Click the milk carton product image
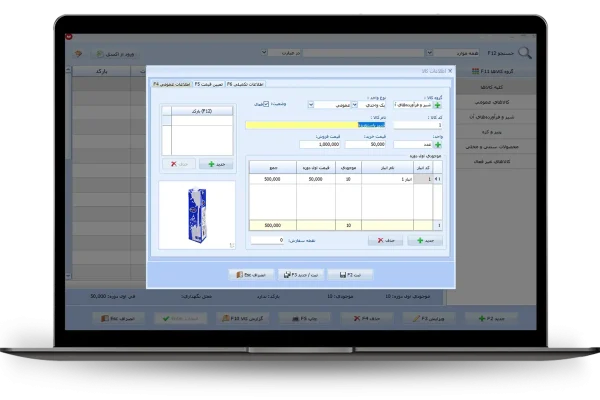 click(197, 215)
